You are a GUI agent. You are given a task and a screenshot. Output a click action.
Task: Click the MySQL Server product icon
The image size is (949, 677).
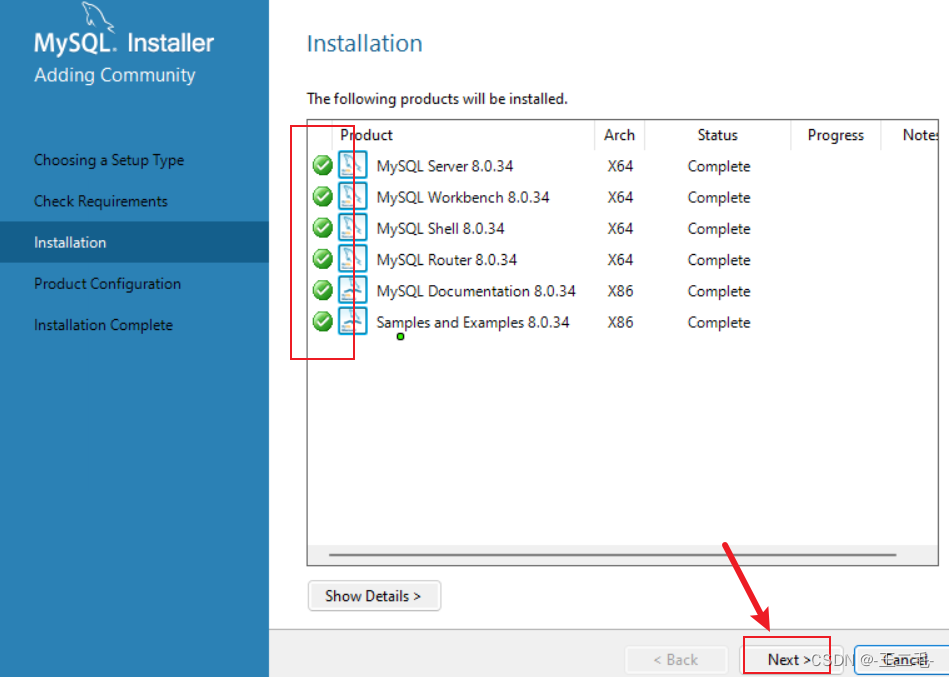pos(353,165)
